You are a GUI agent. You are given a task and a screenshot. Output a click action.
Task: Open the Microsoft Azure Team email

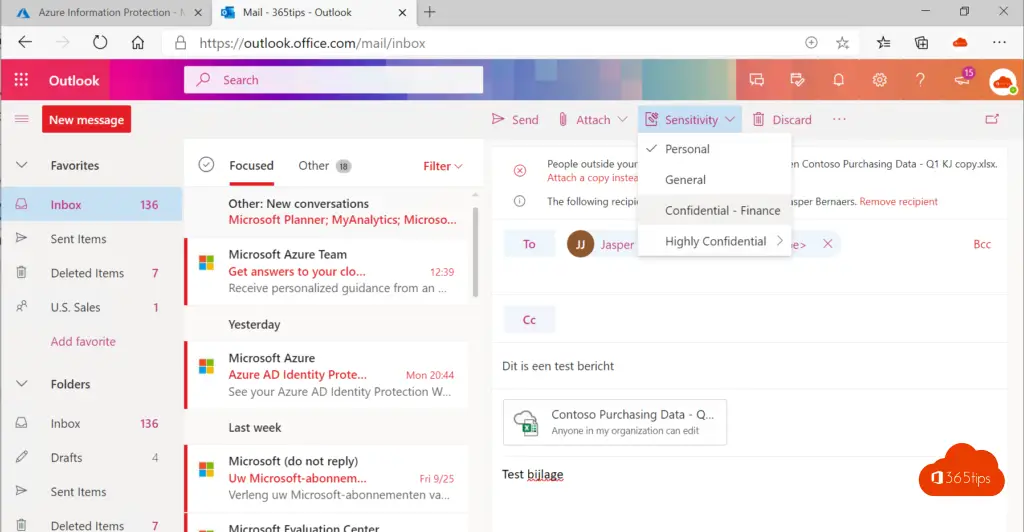click(327, 271)
